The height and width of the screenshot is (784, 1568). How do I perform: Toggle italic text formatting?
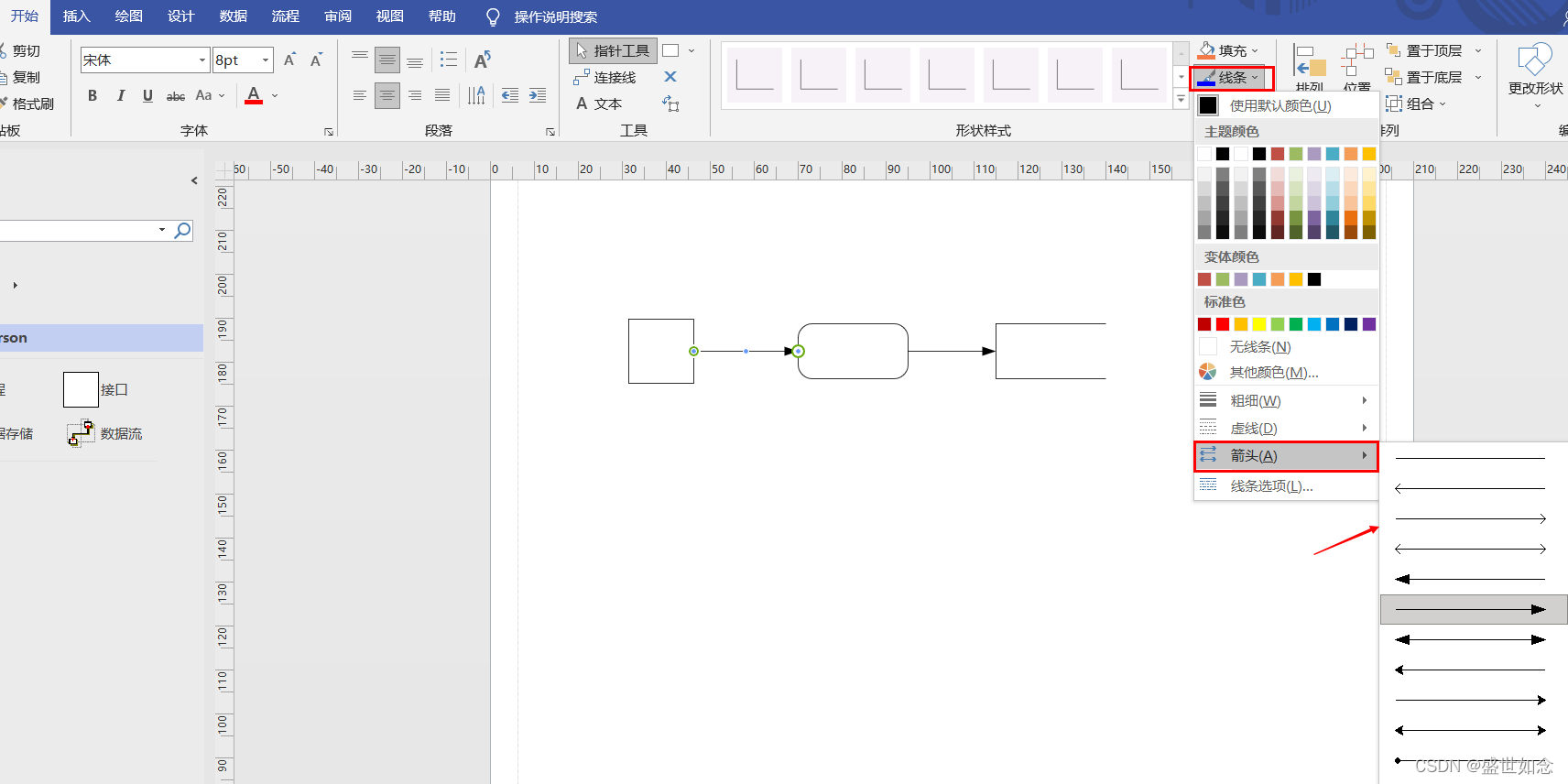pos(120,95)
